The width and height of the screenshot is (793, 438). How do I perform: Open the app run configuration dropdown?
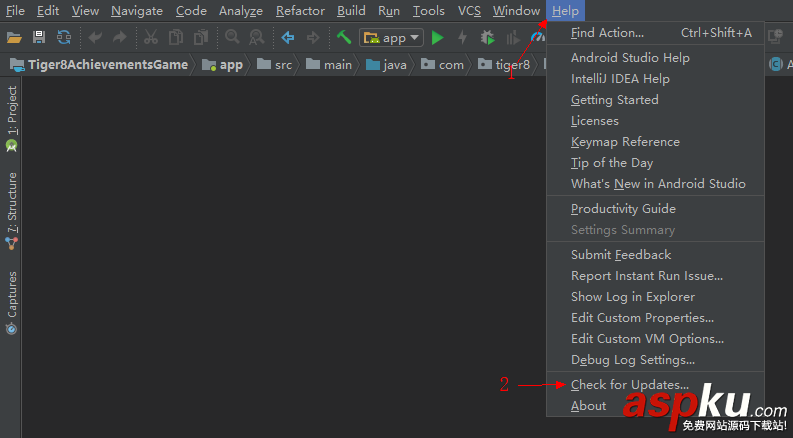pos(391,37)
